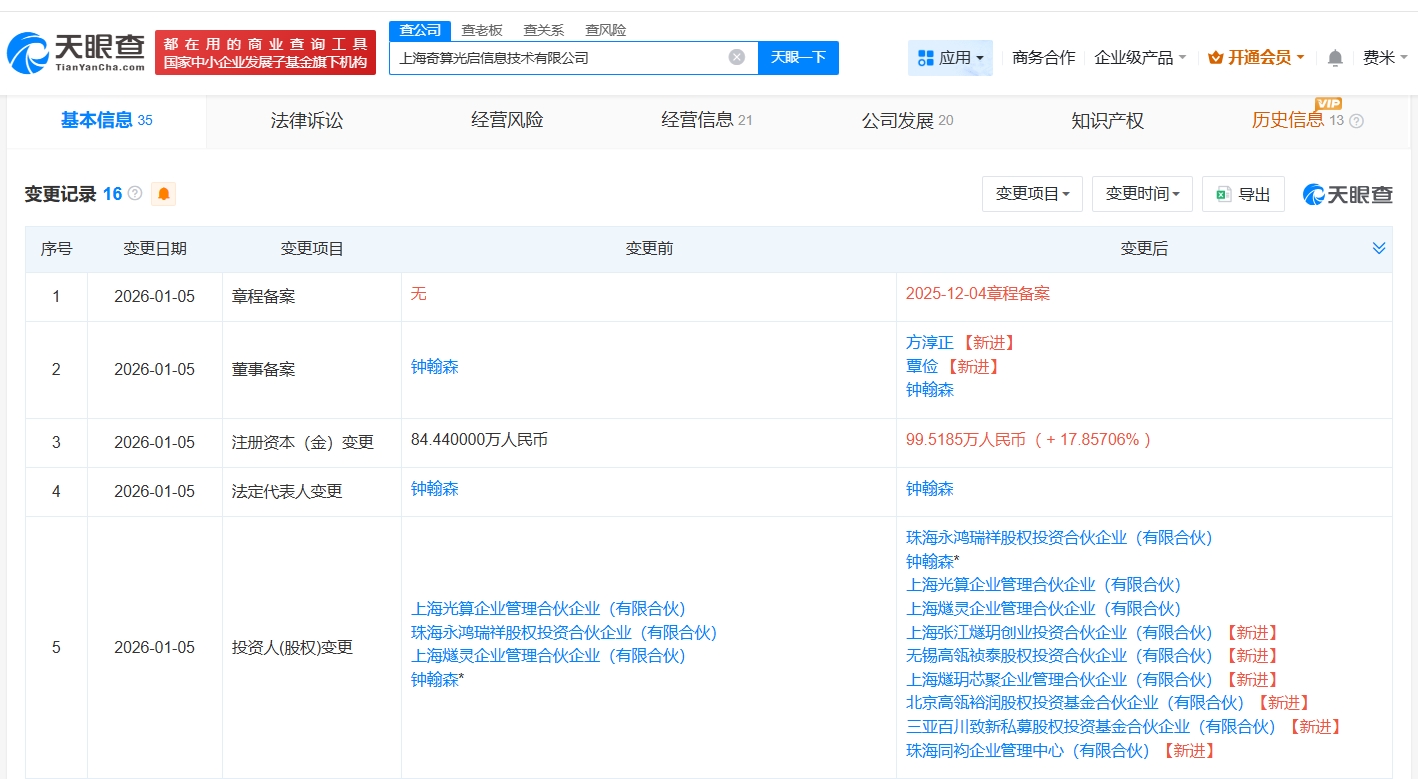Click the help icon beside 历史信息 tab

1356,121
